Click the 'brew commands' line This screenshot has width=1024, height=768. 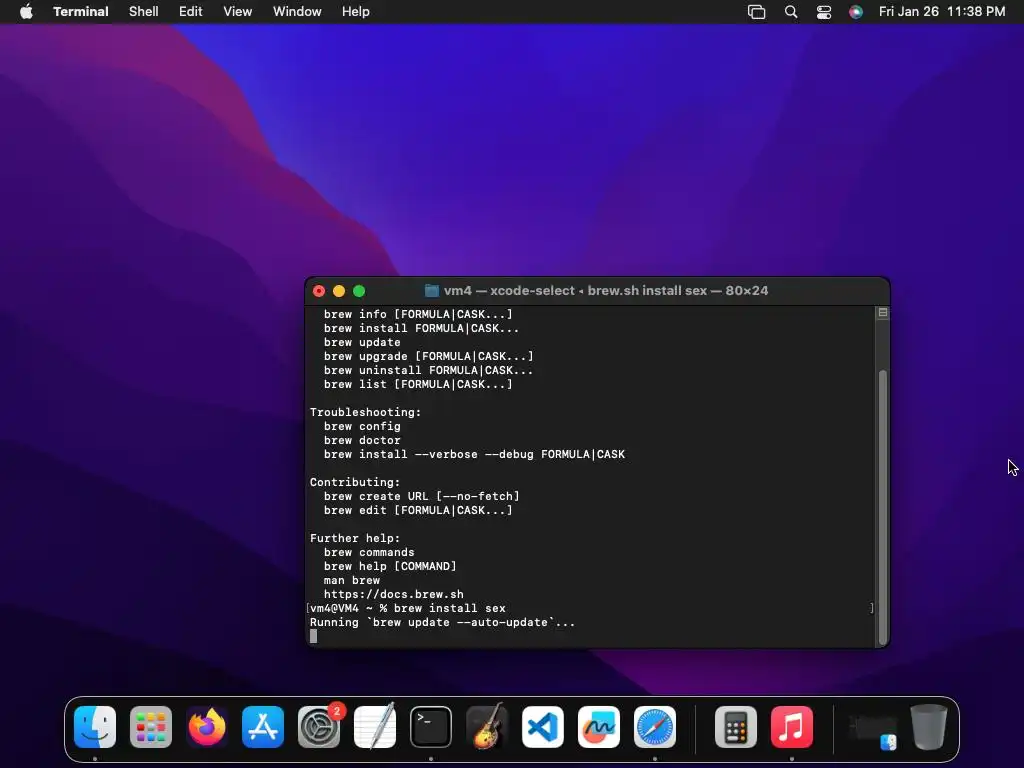pyautogui.click(x=369, y=552)
